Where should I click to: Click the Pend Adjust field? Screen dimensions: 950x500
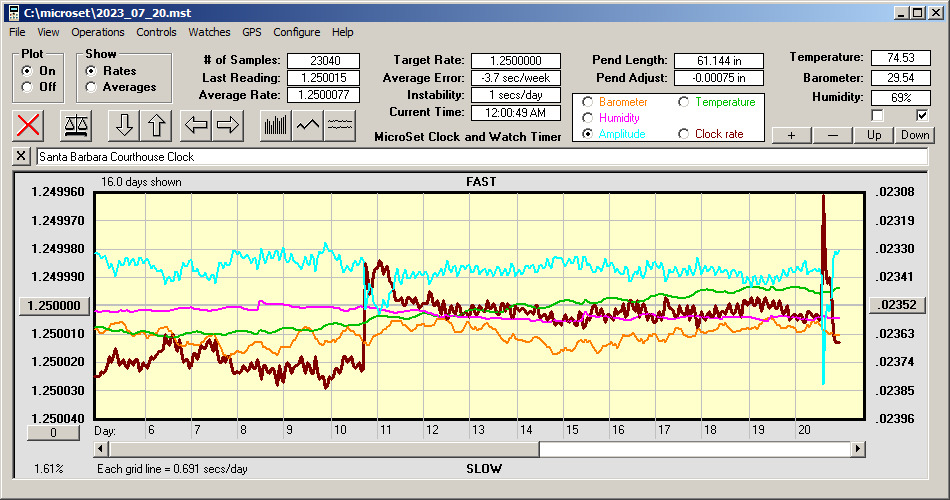coord(719,78)
